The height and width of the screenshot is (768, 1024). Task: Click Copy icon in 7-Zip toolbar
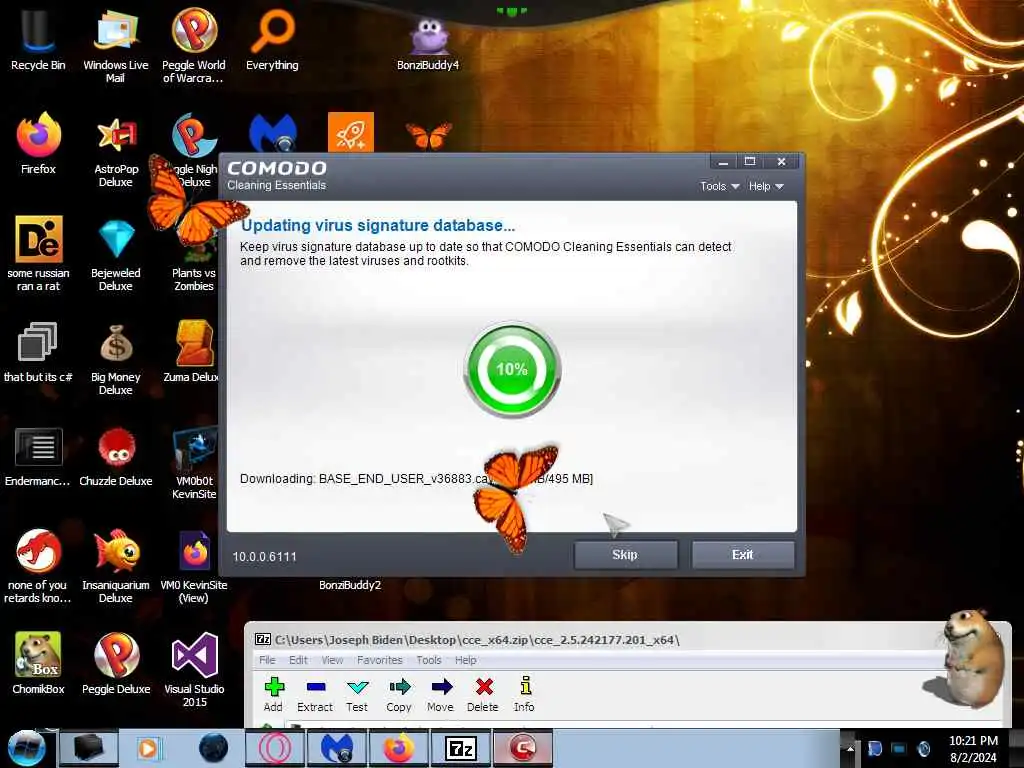click(x=399, y=694)
